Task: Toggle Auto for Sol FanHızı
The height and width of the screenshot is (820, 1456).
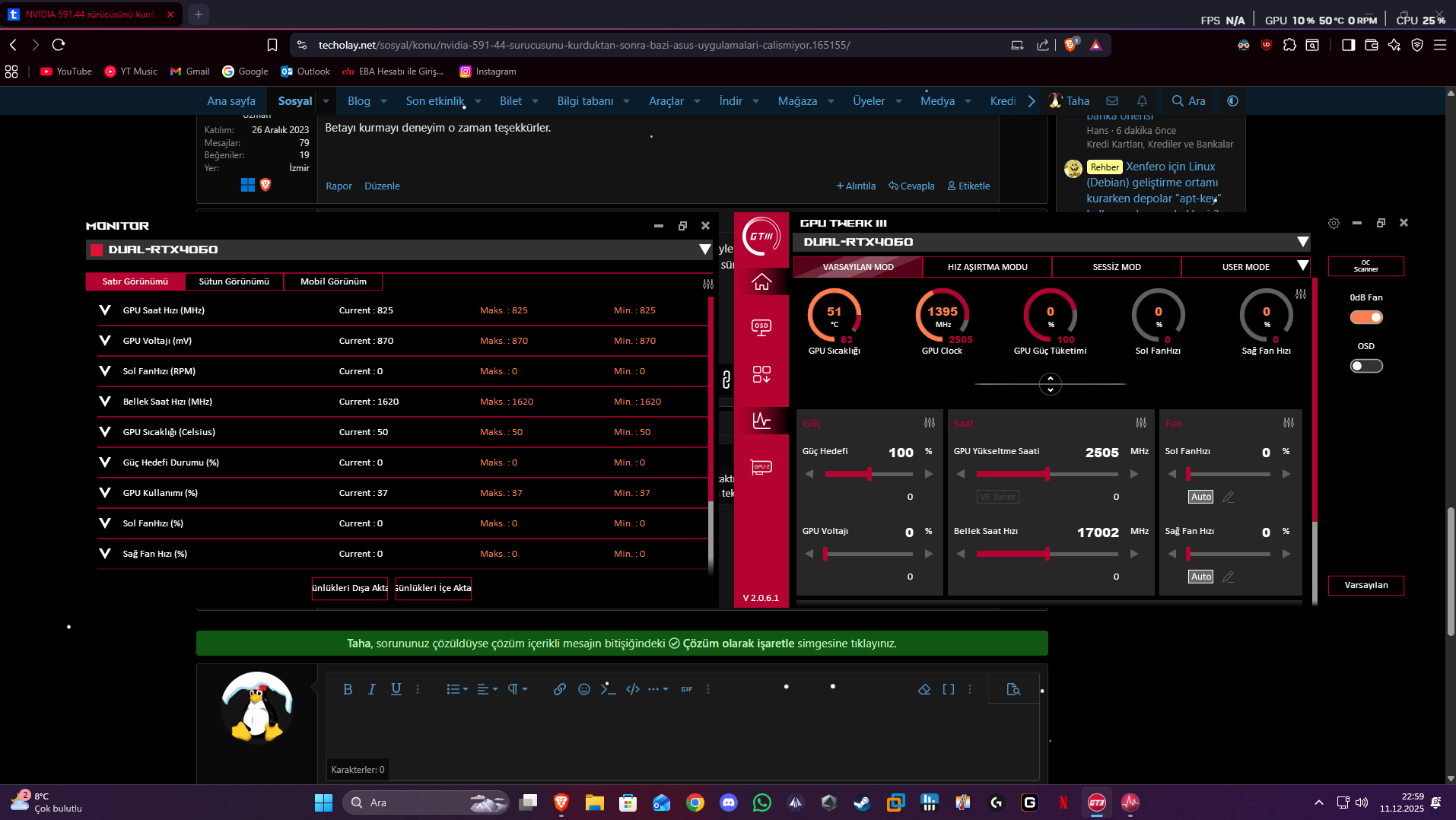Action: pyautogui.click(x=1201, y=497)
